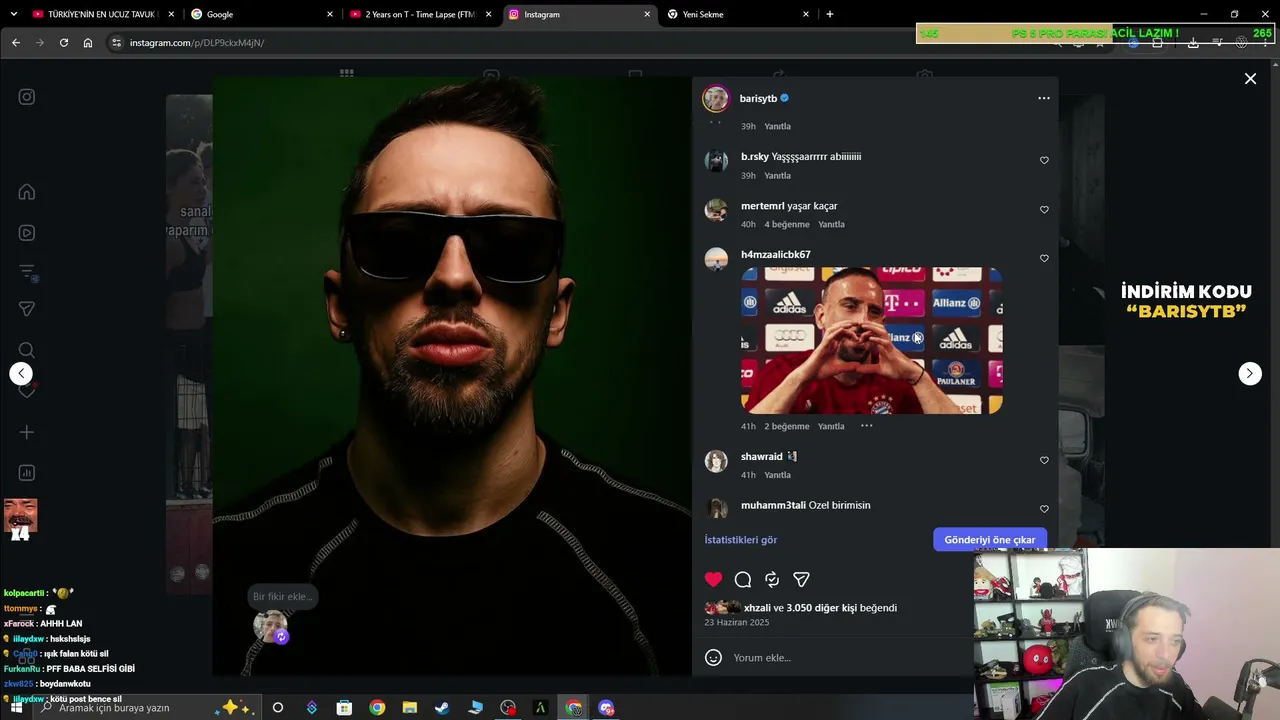The image size is (1280, 720).
Task: View the 4 beğenme likes on mertemrl's comment
Action: pyautogui.click(x=787, y=225)
